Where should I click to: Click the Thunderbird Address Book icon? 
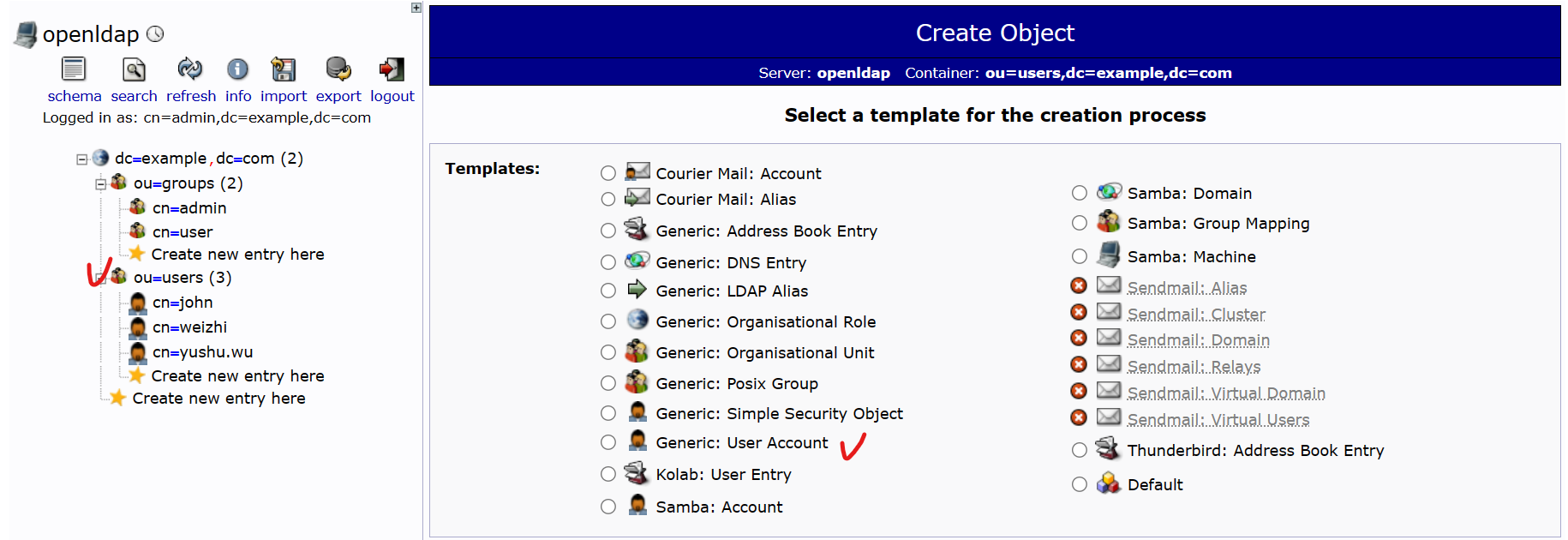pos(1108,447)
